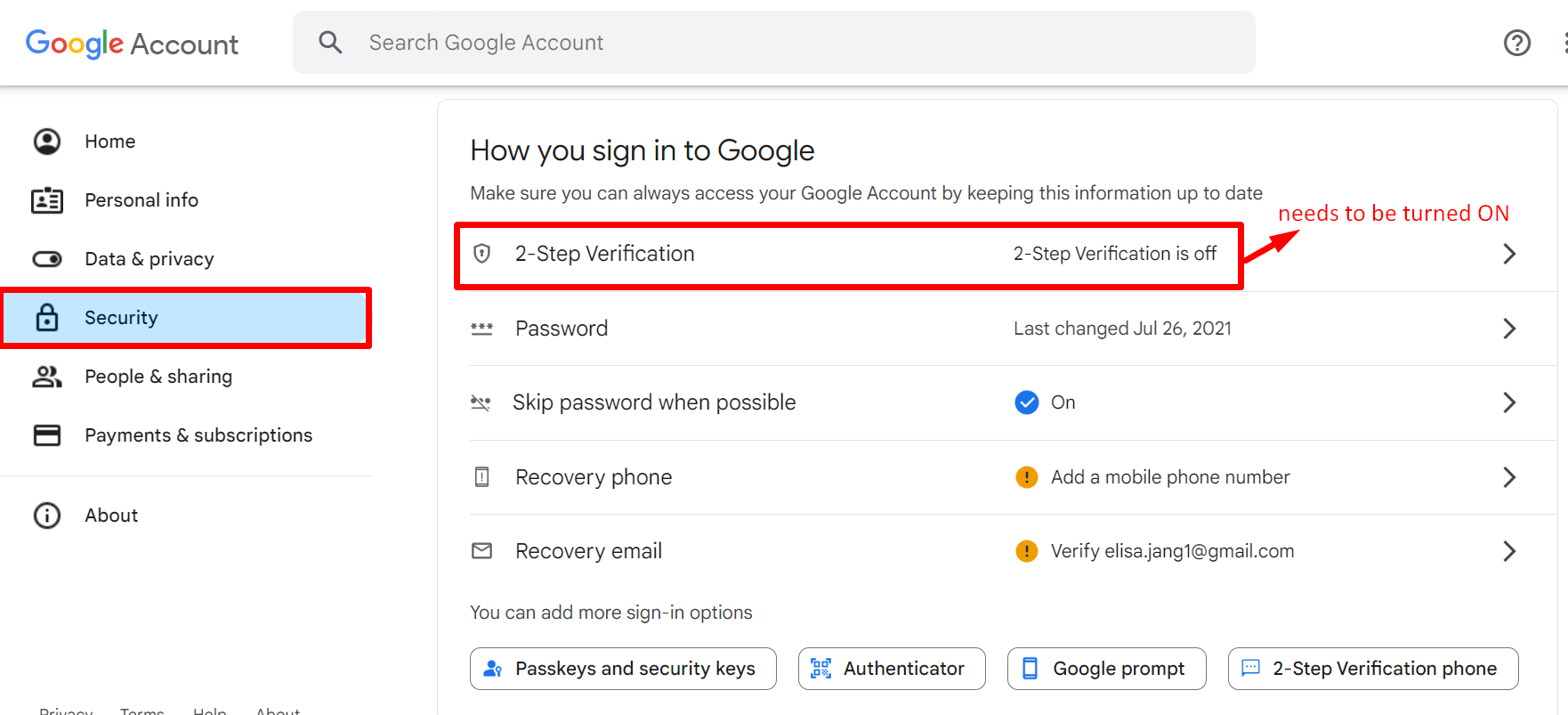Click Passkeys and security keys button
The image size is (1568, 715).
pyautogui.click(x=623, y=669)
